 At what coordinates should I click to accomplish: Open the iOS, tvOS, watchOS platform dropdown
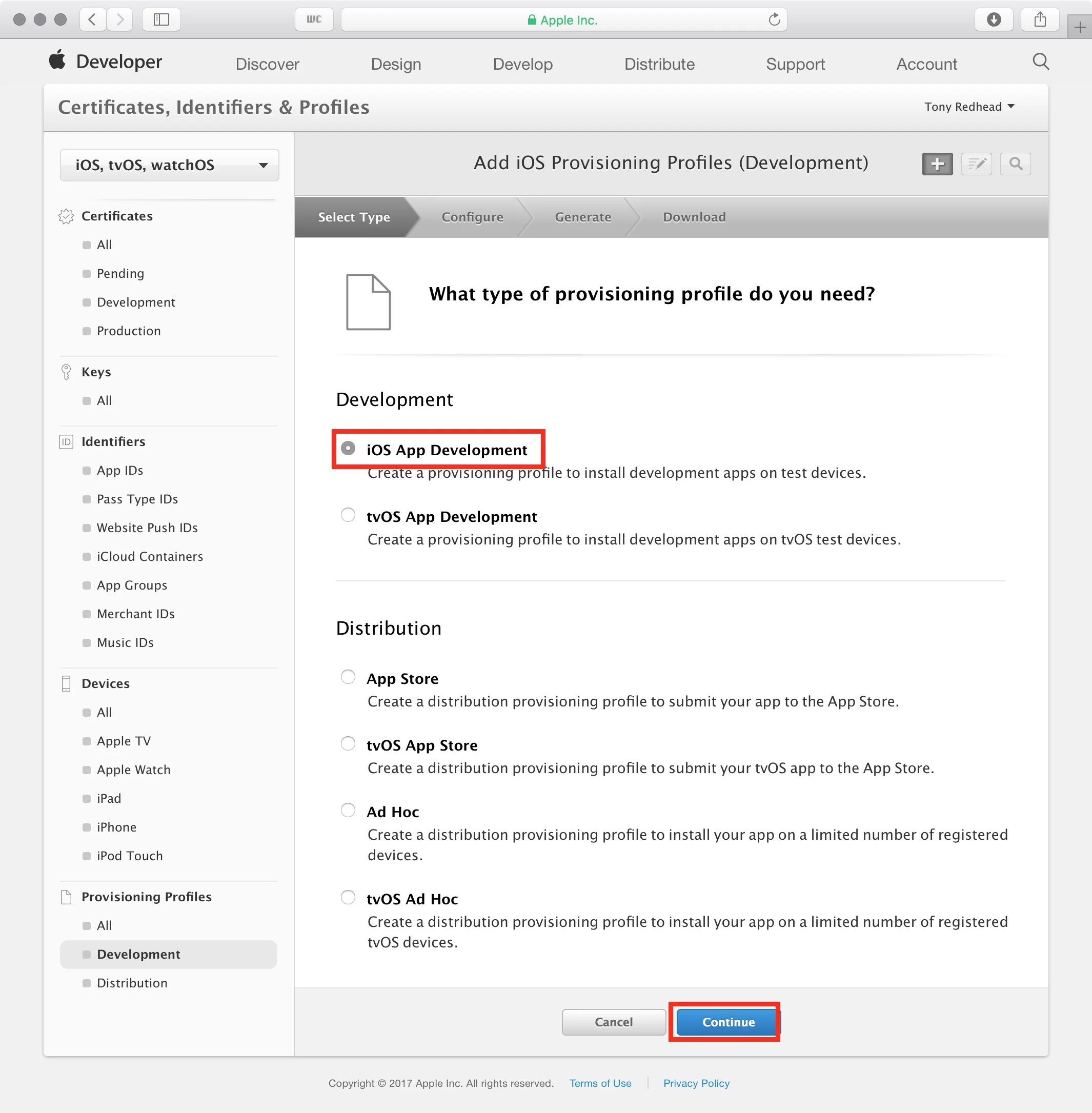click(169, 165)
